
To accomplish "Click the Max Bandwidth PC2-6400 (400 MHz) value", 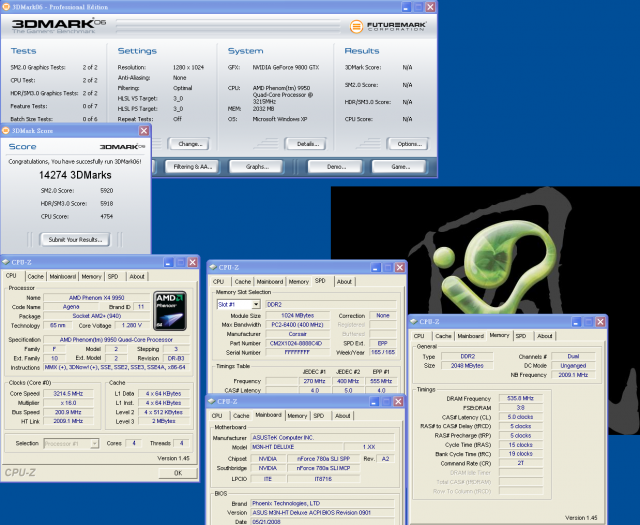I will [297, 325].
